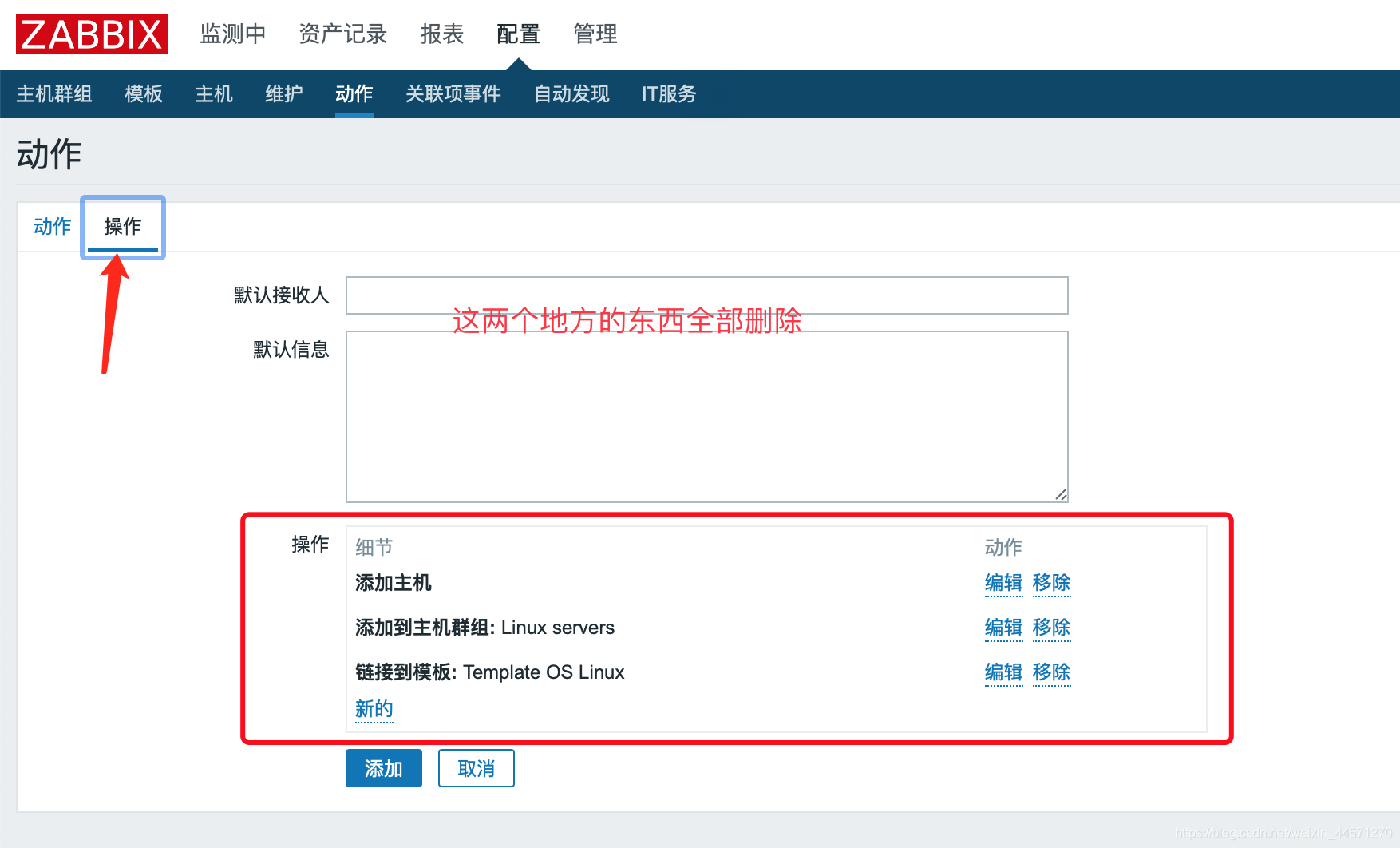Remove the Linux servers host group operation
Viewport: 1400px width, 848px height.
(x=1052, y=628)
